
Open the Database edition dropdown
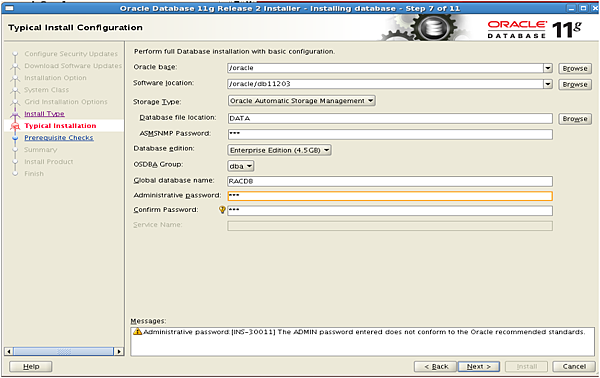(x=279, y=150)
